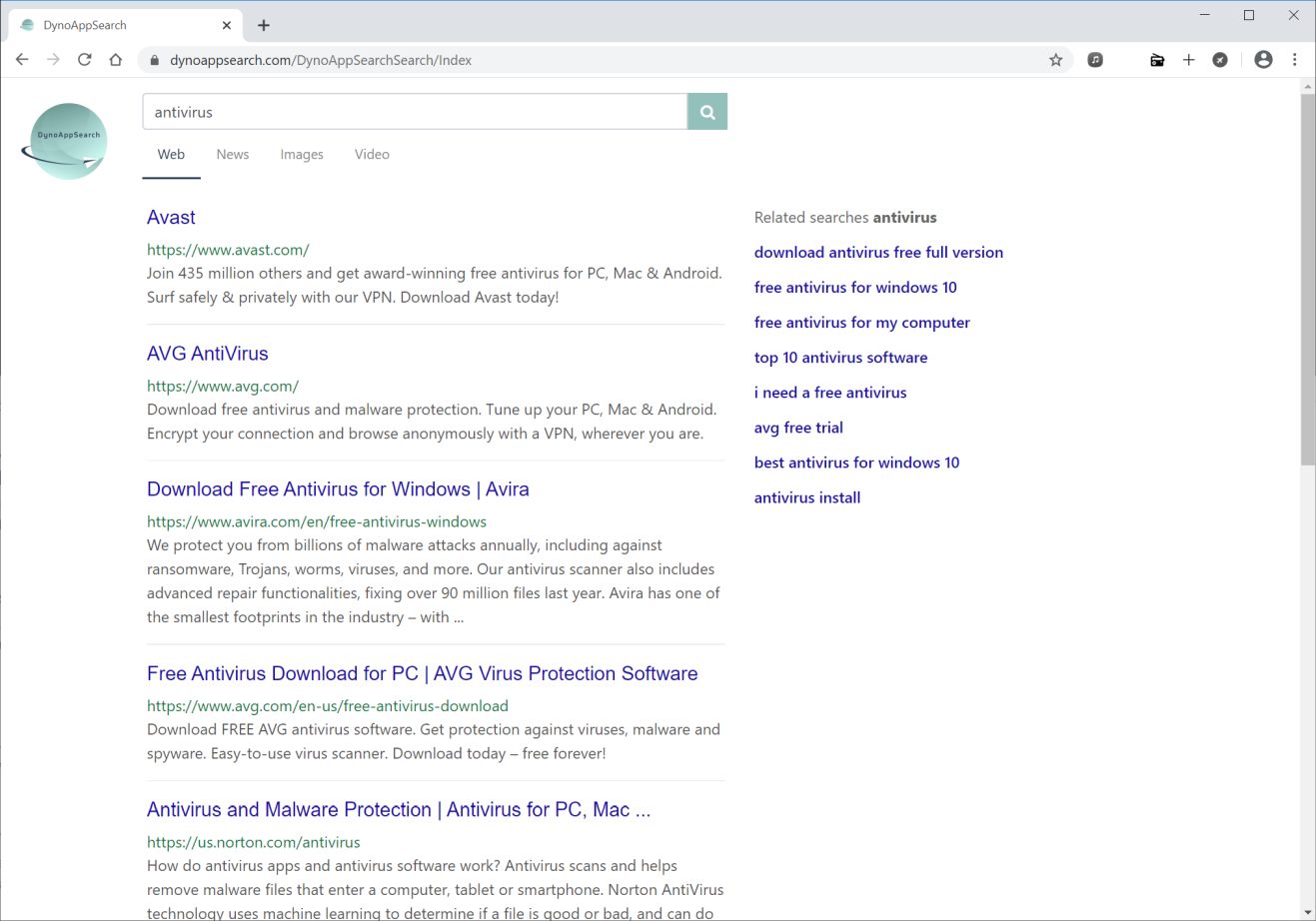Submit search with the magnifier button
The height and width of the screenshot is (921, 1316).
tap(707, 112)
